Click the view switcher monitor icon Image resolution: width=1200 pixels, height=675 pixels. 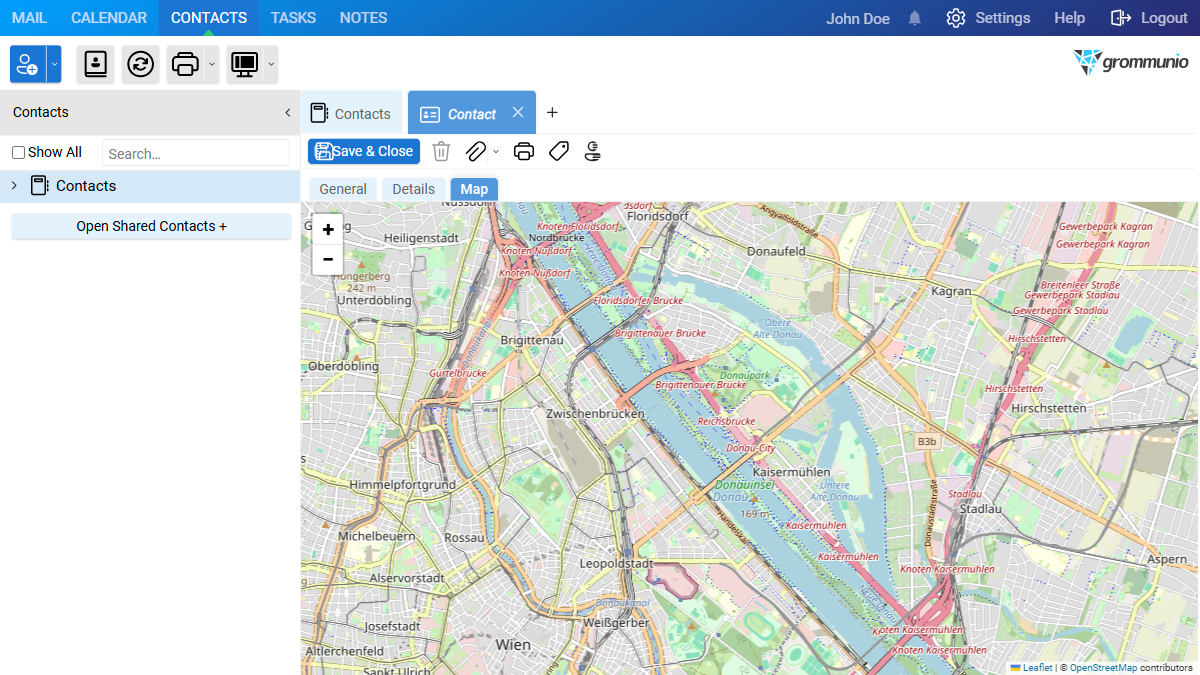pos(245,64)
